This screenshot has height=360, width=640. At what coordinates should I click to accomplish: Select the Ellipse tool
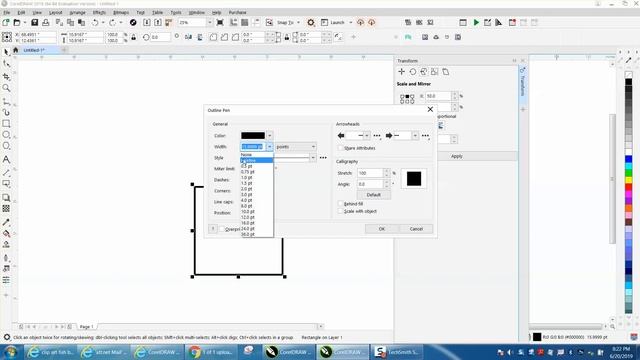tap(6, 135)
